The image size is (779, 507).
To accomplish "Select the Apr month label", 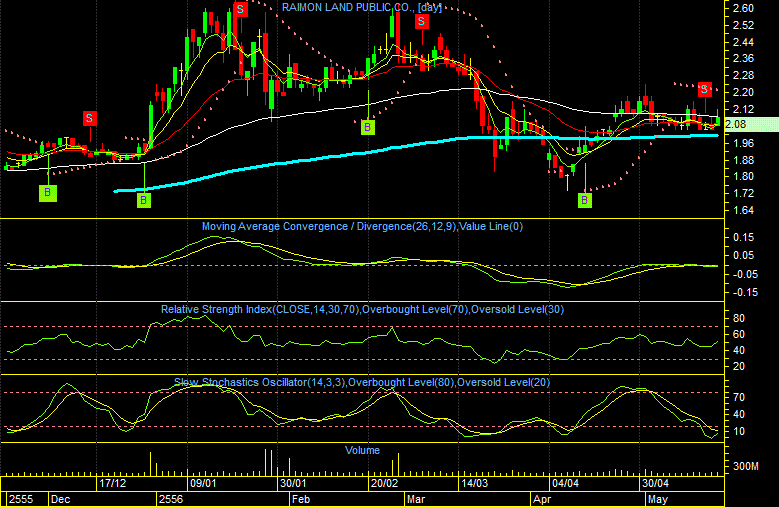I will 542,499.
